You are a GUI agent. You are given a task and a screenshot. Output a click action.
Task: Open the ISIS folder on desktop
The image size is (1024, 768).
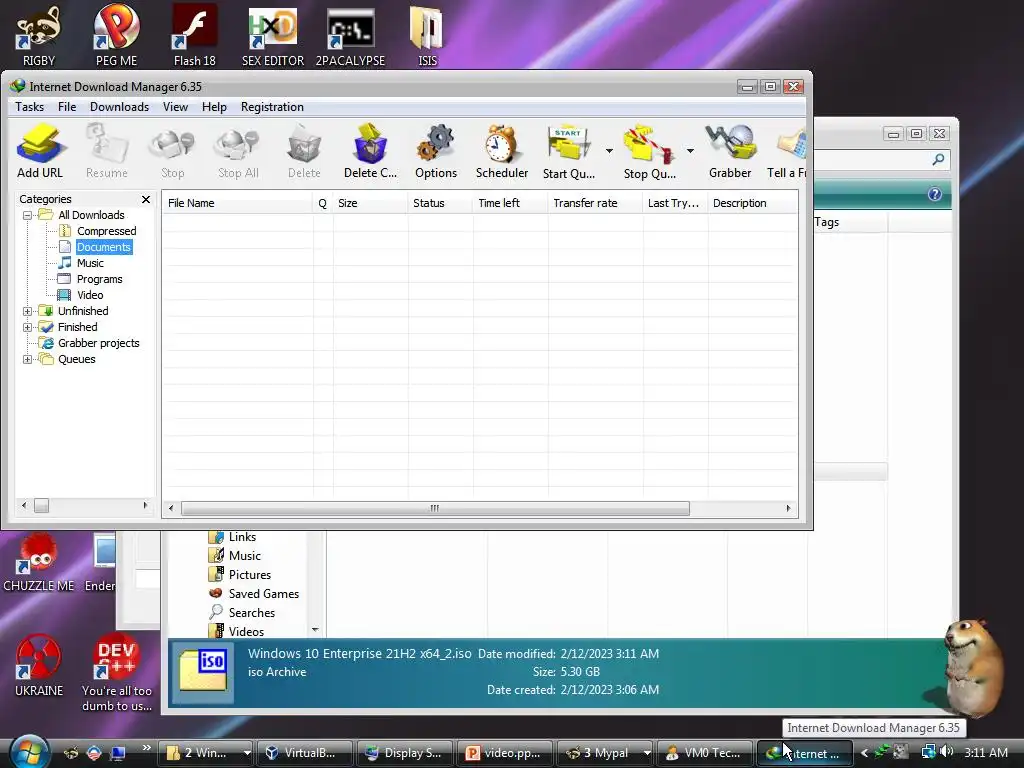(427, 36)
